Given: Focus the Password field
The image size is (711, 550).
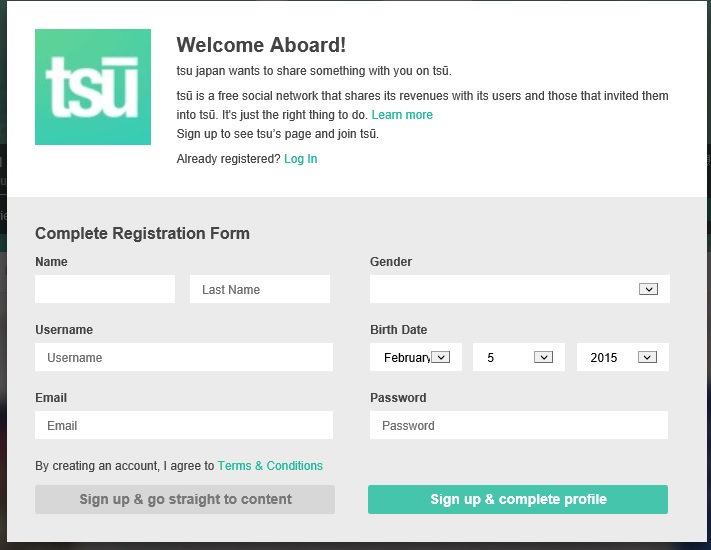Looking at the screenshot, I should click(x=518, y=425).
